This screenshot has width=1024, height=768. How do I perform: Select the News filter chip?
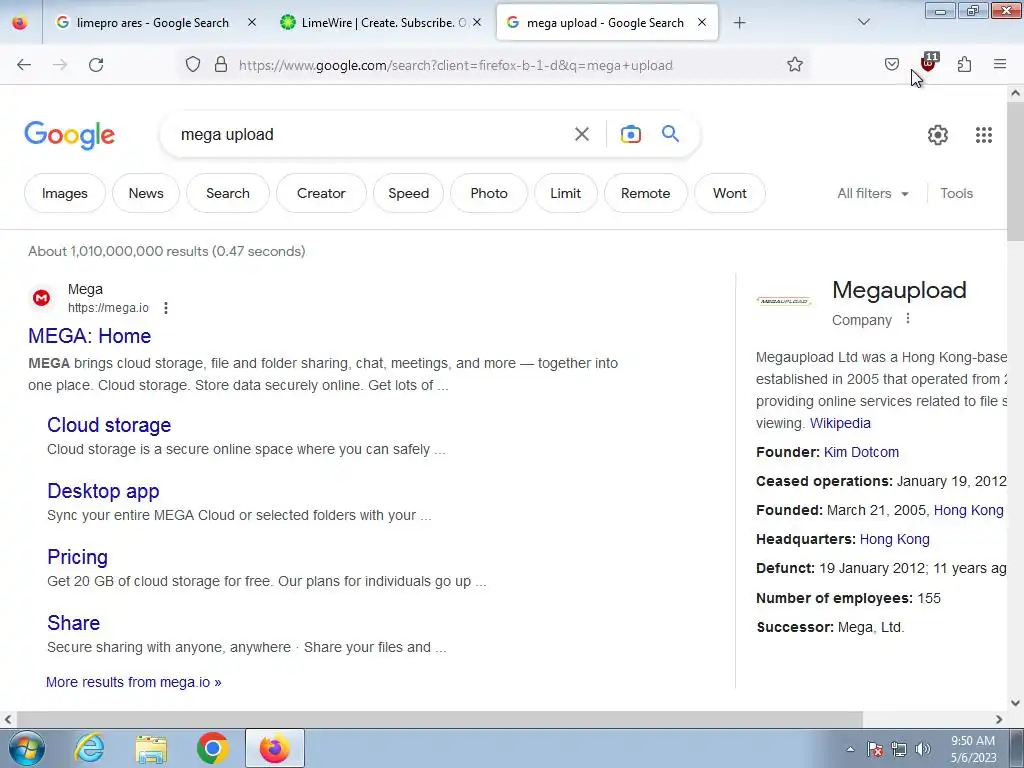pyautogui.click(x=146, y=193)
